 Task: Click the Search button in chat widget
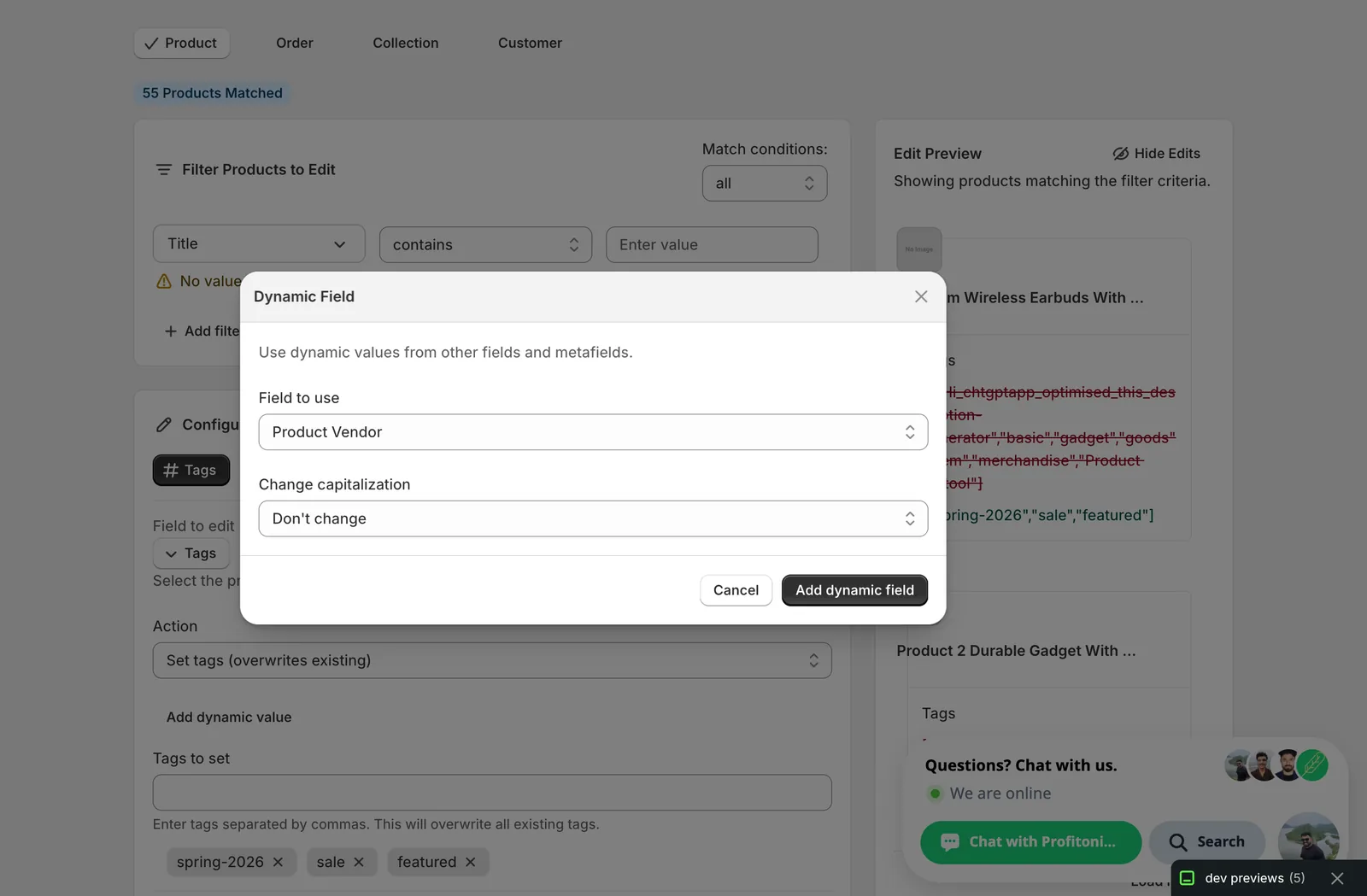(x=1207, y=842)
